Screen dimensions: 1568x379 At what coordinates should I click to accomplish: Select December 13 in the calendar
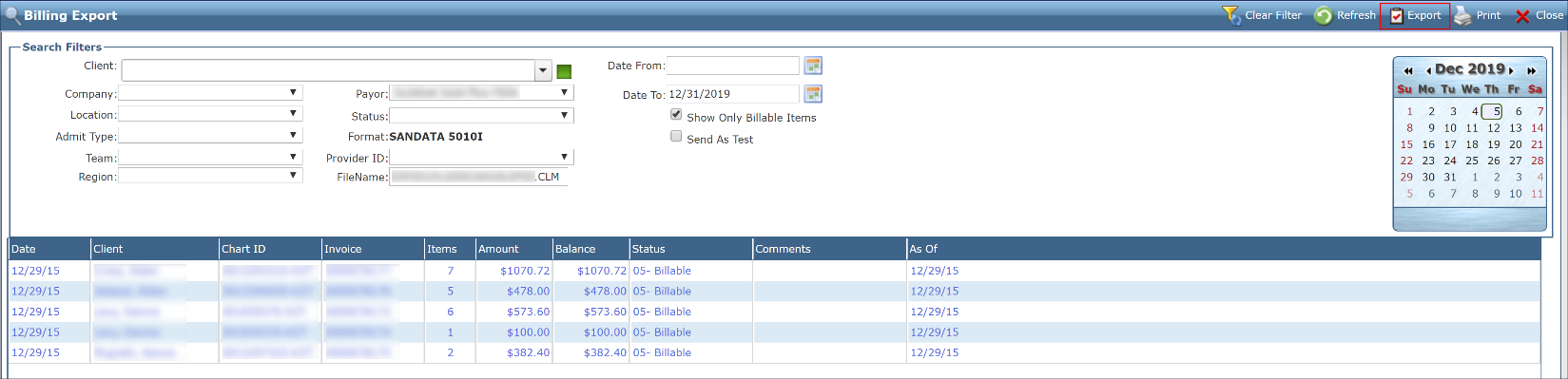click(1516, 128)
